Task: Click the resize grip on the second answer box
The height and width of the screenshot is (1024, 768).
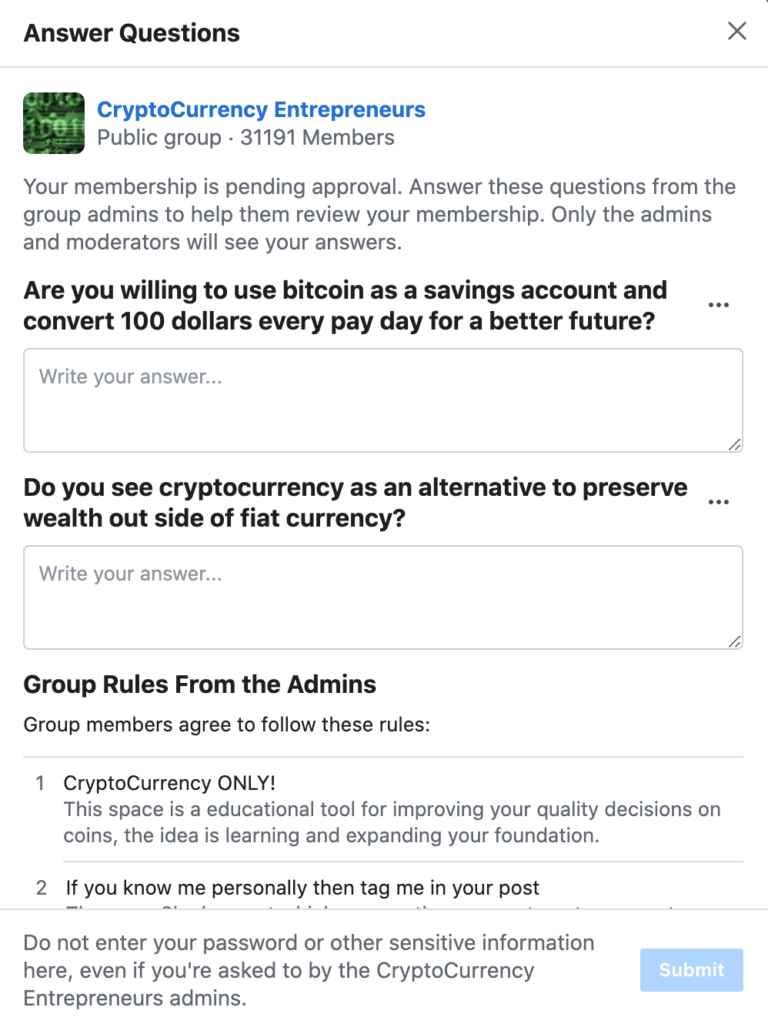Action: [735, 641]
